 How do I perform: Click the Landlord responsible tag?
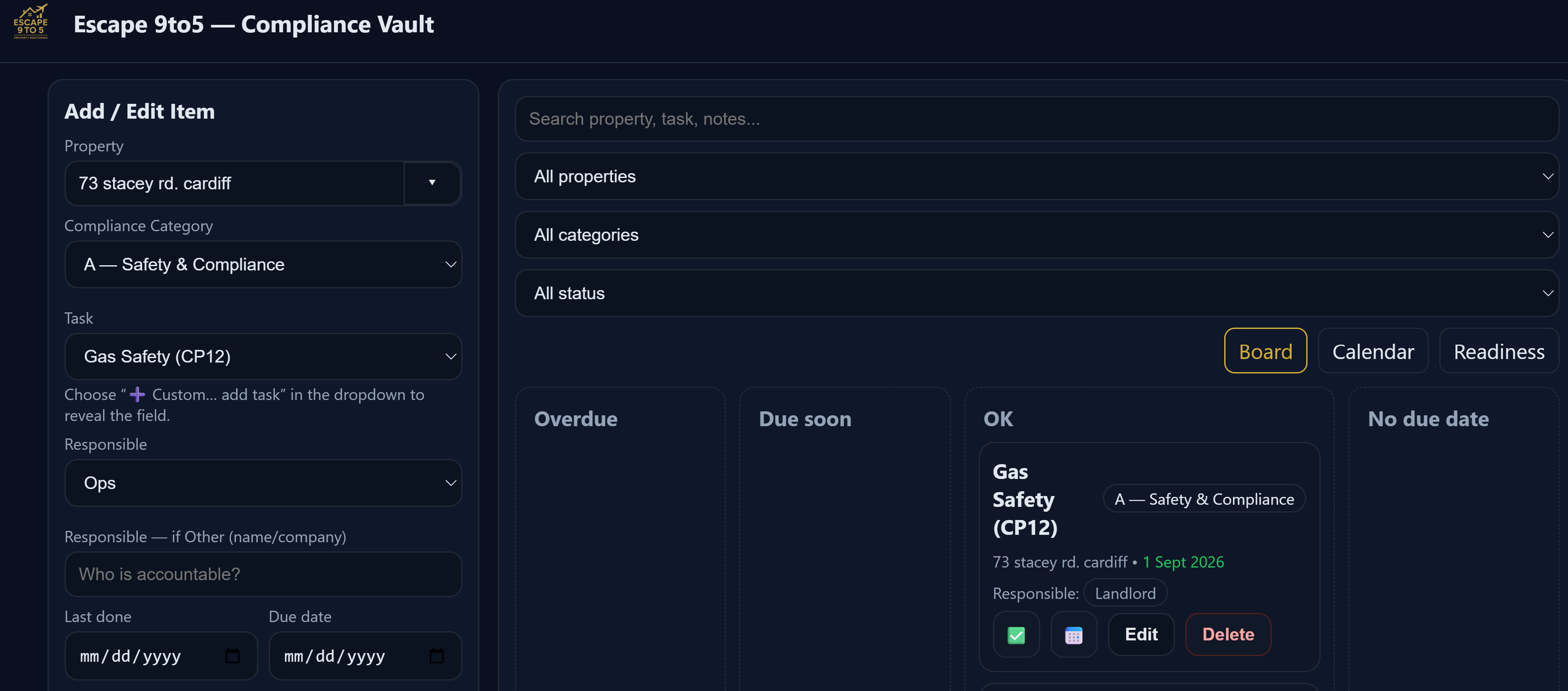(1125, 594)
